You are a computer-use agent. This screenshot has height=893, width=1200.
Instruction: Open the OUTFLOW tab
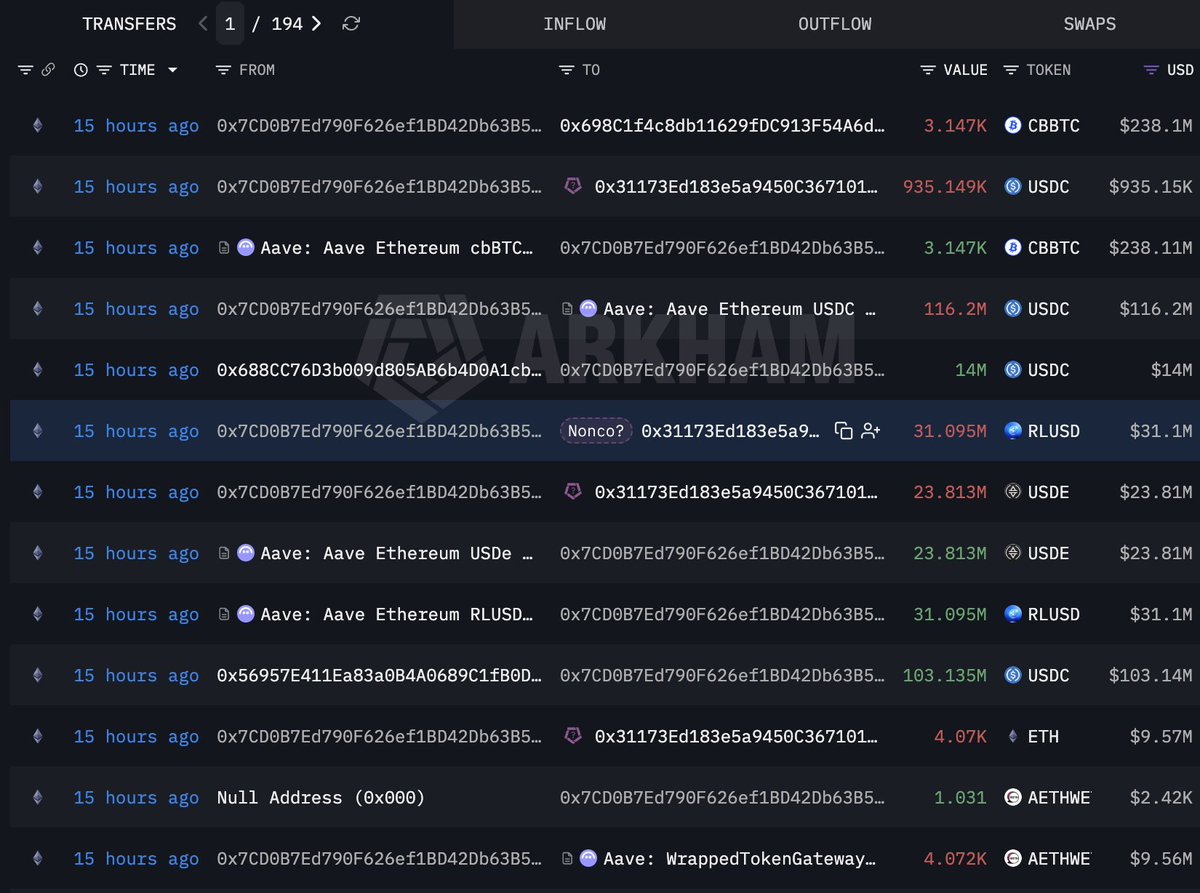pyautogui.click(x=835, y=23)
